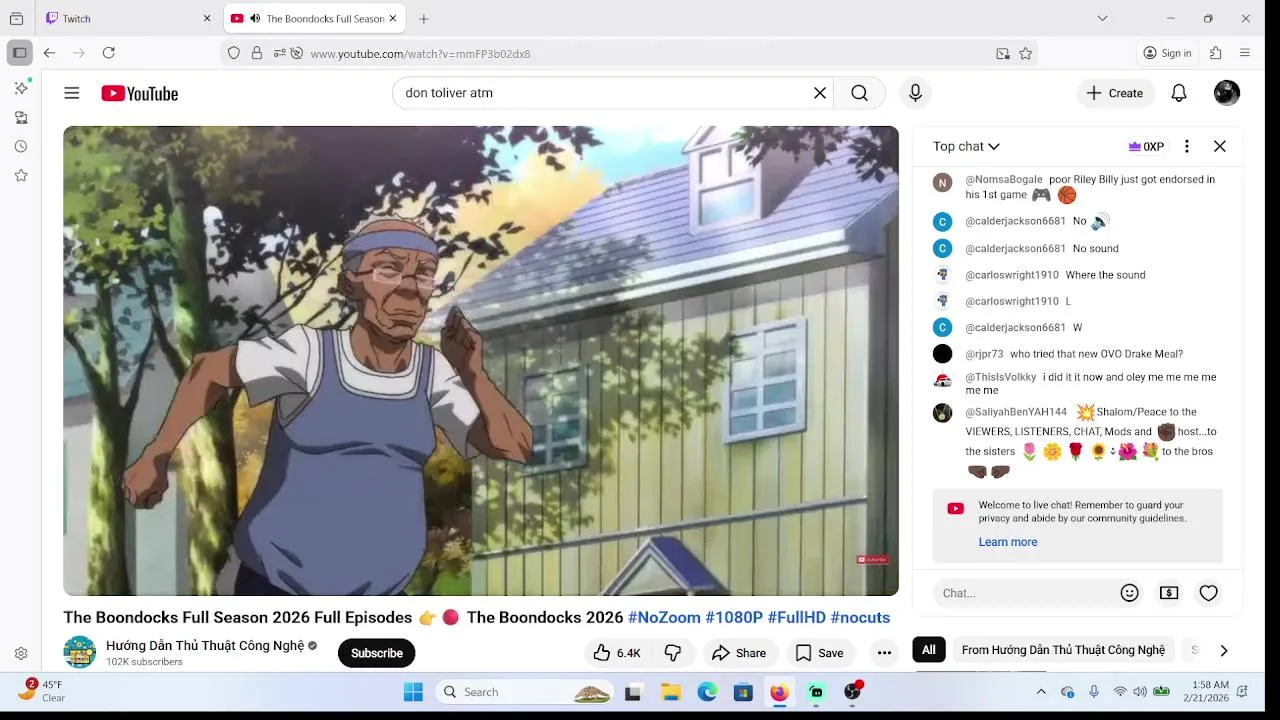The height and width of the screenshot is (720, 1280).
Task: Clear the search box with the X
Action: [820, 93]
